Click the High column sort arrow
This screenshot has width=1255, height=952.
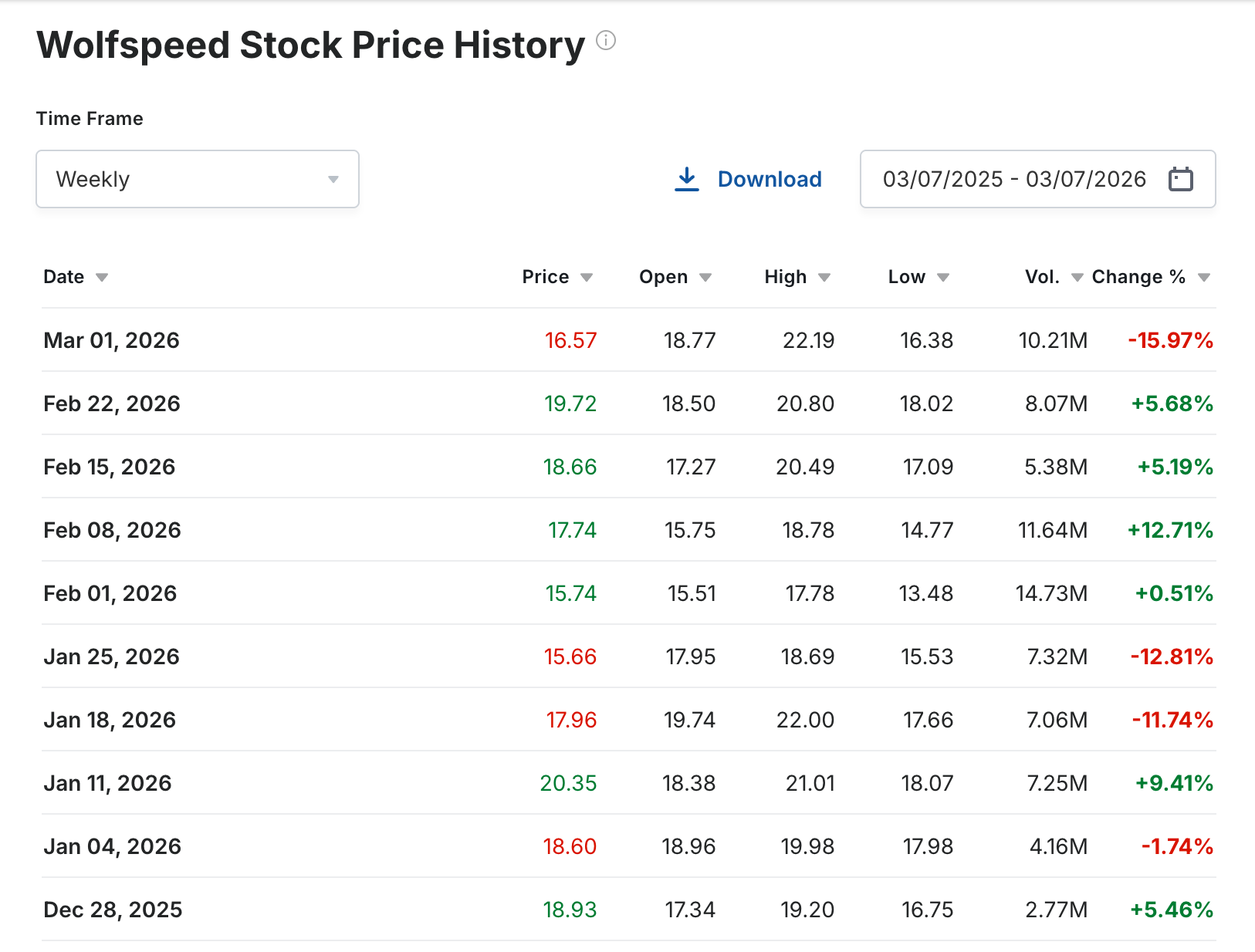(824, 278)
